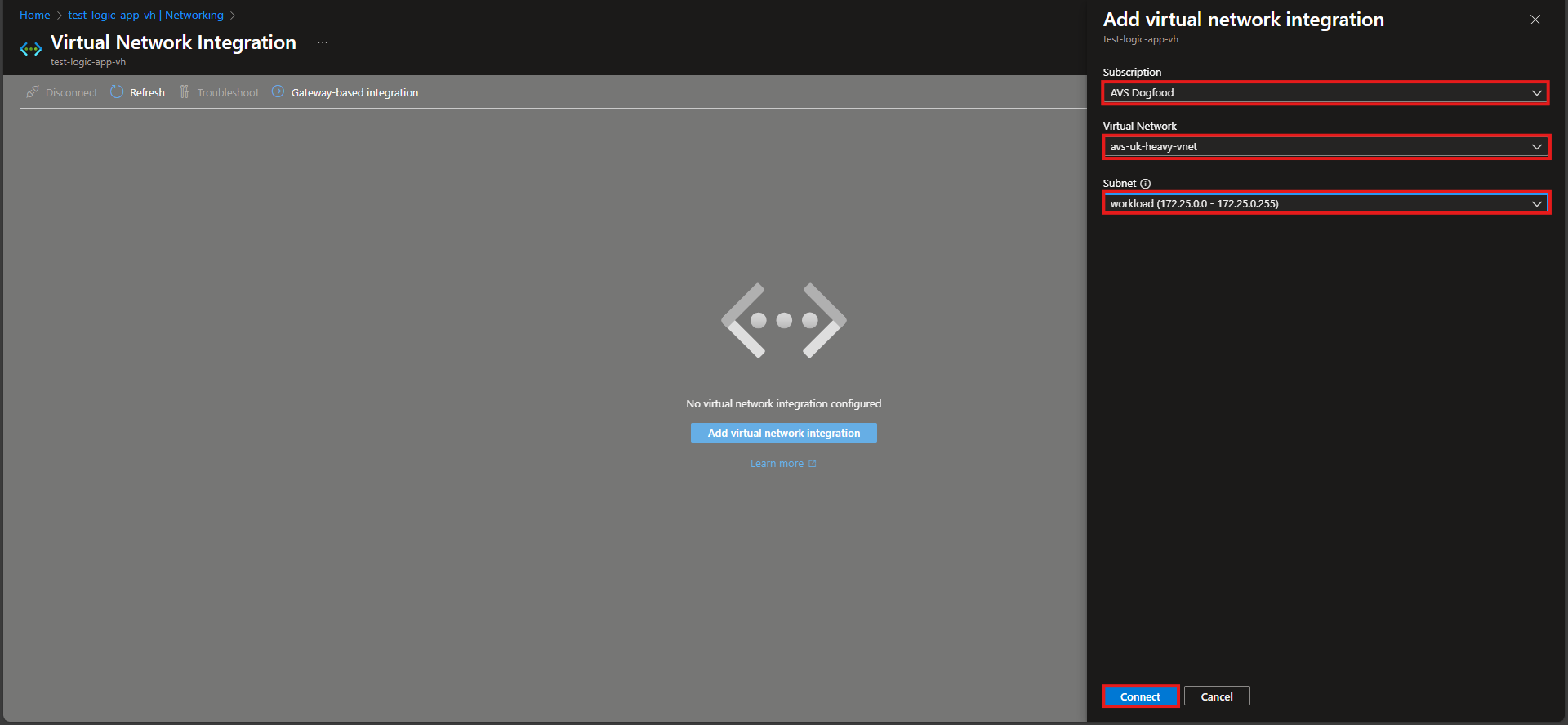Click the Disconnect plug icon in toolbar
Viewport: 1568px width, 725px height.
point(33,92)
